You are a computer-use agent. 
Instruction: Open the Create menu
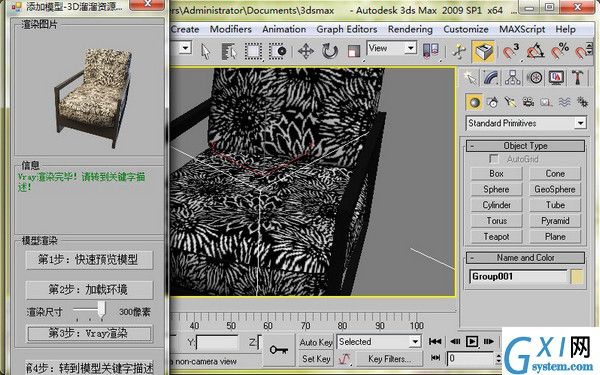pos(185,29)
